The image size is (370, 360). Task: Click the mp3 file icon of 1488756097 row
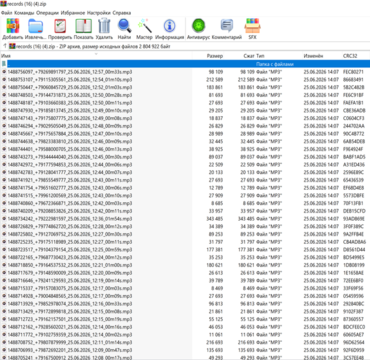point(4,72)
